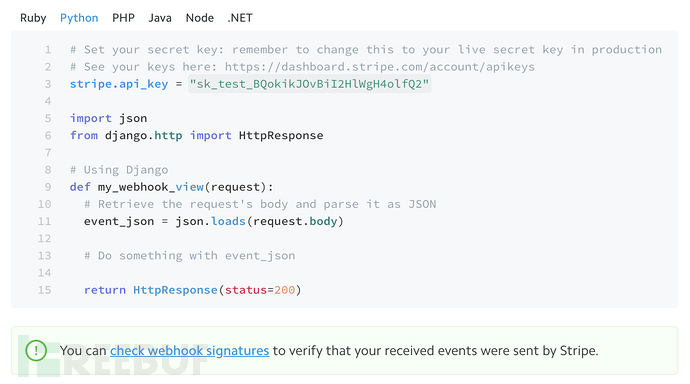Click the status=200 argument
Image resolution: width=690 pixels, height=384 pixels.
(260, 290)
